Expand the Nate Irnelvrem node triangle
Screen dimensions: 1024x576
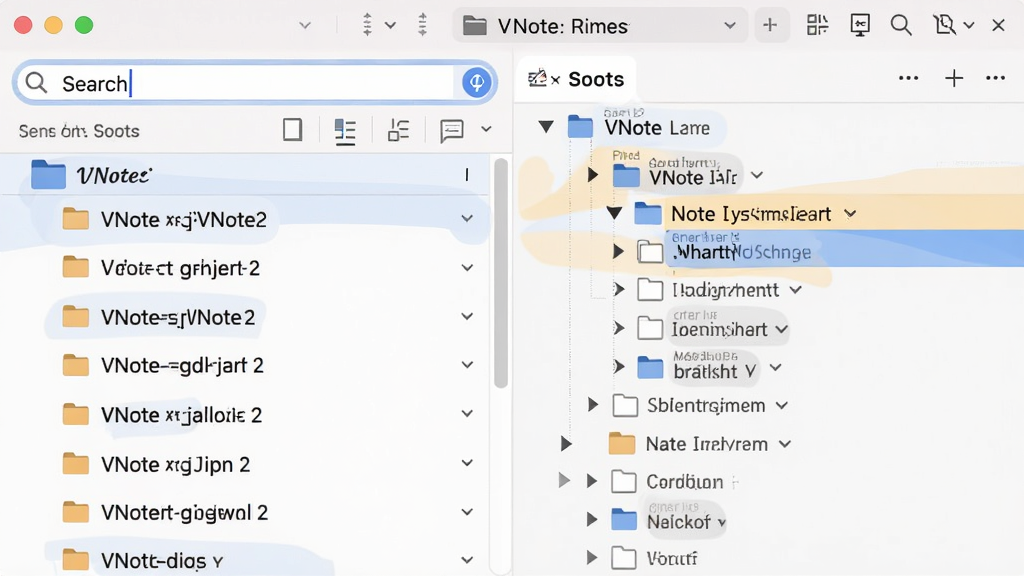click(x=566, y=444)
